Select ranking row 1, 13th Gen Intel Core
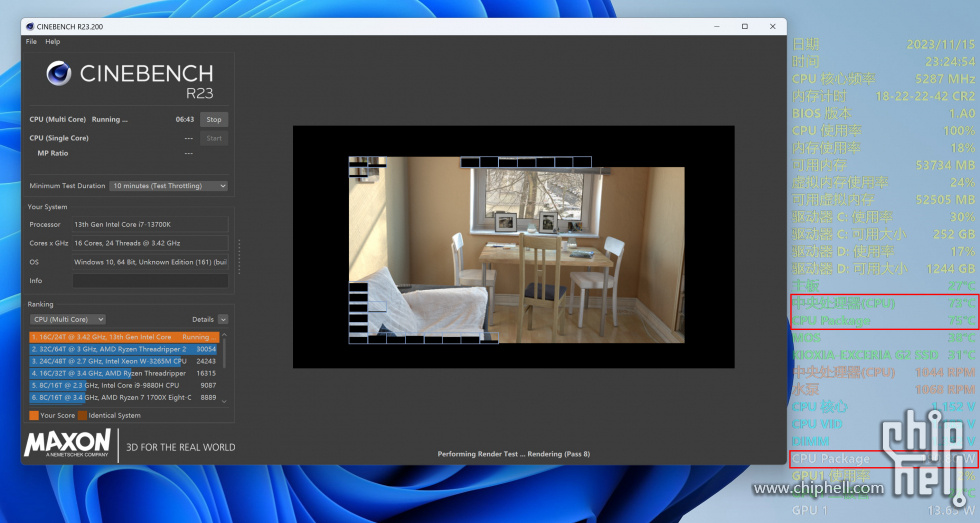The image size is (980, 523). pyautogui.click(x=124, y=337)
